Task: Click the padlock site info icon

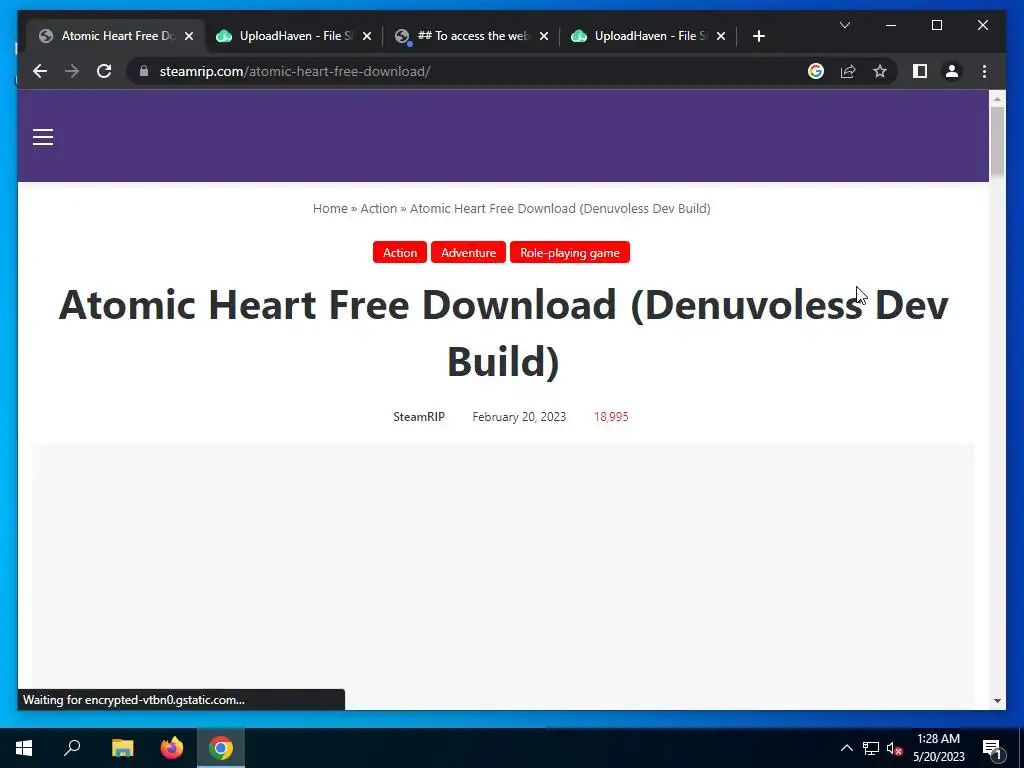Action: click(x=144, y=71)
